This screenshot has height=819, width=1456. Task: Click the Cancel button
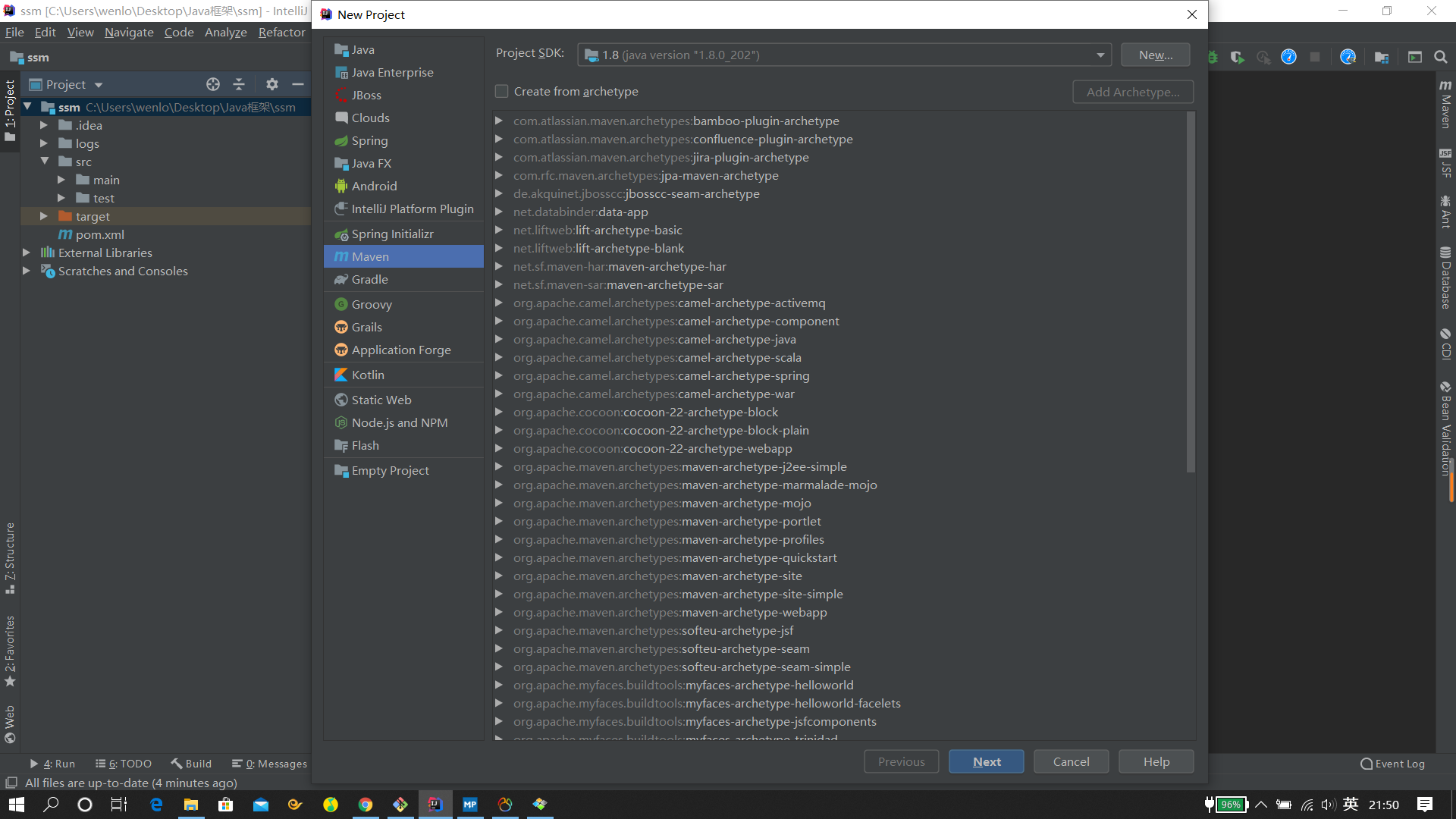pos(1071,761)
